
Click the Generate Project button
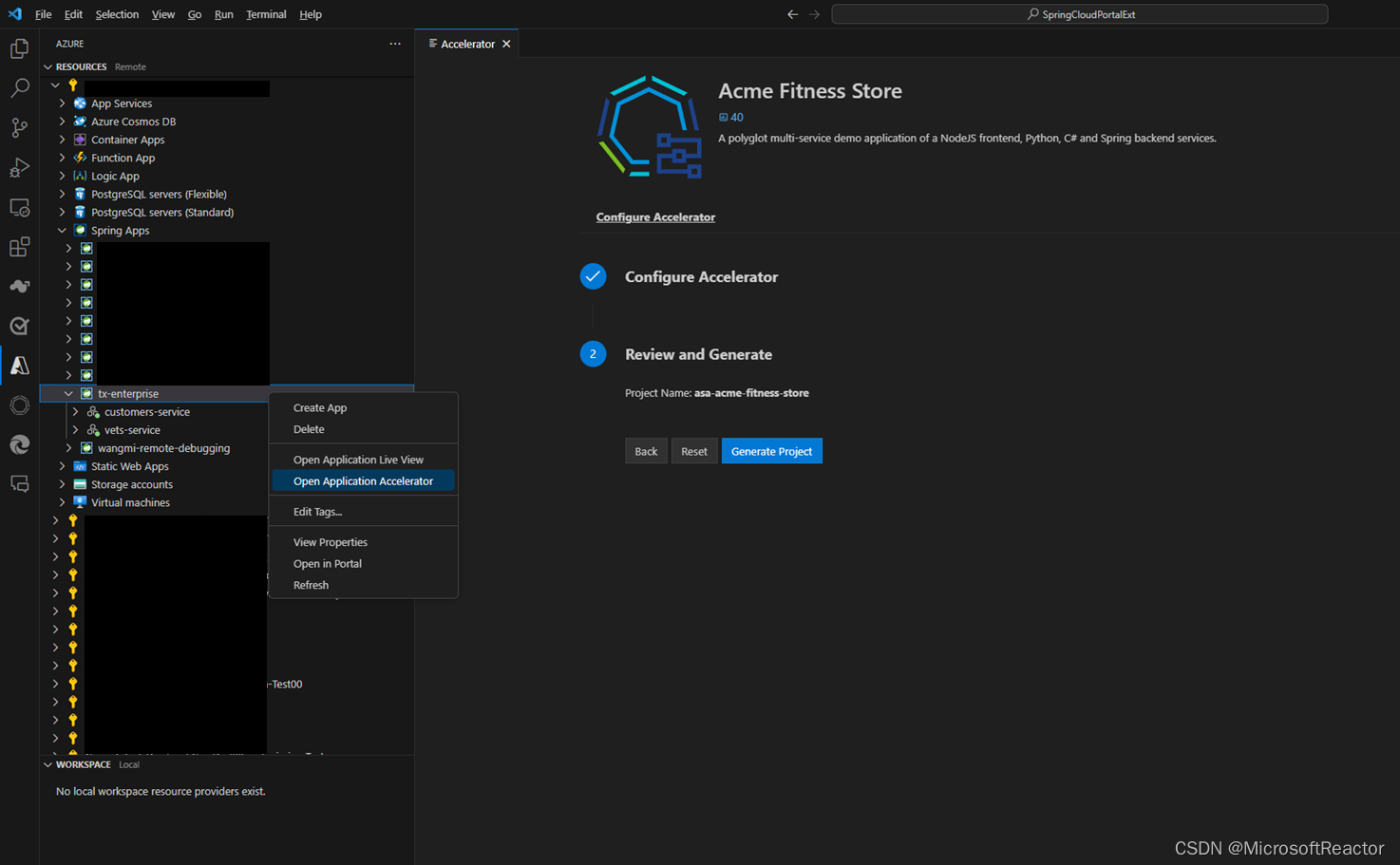(x=771, y=451)
